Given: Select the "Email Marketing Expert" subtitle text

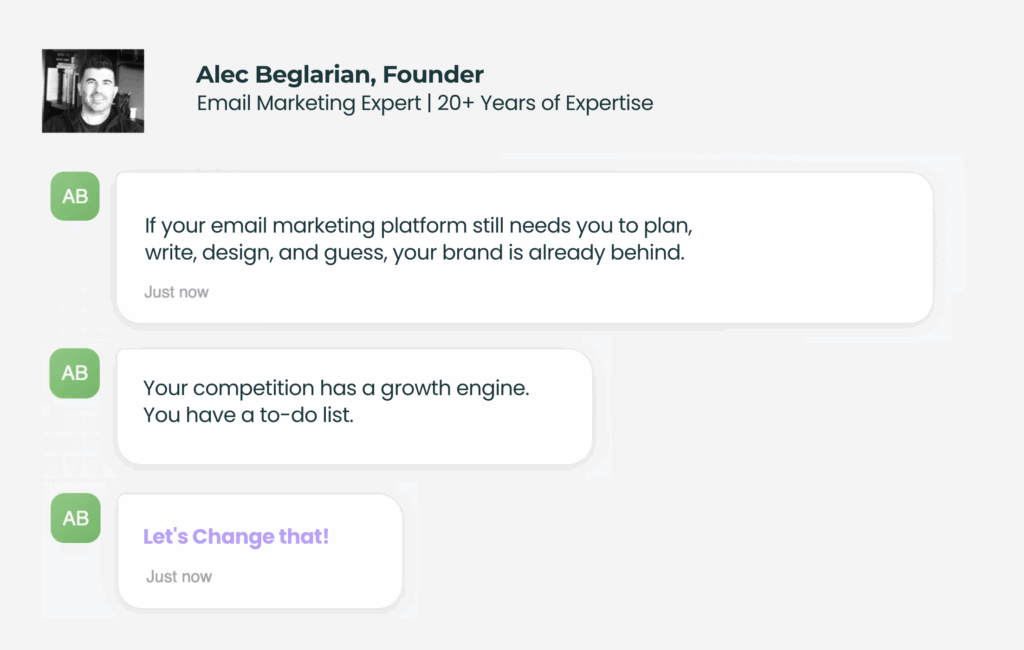Looking at the screenshot, I should click(x=309, y=103).
